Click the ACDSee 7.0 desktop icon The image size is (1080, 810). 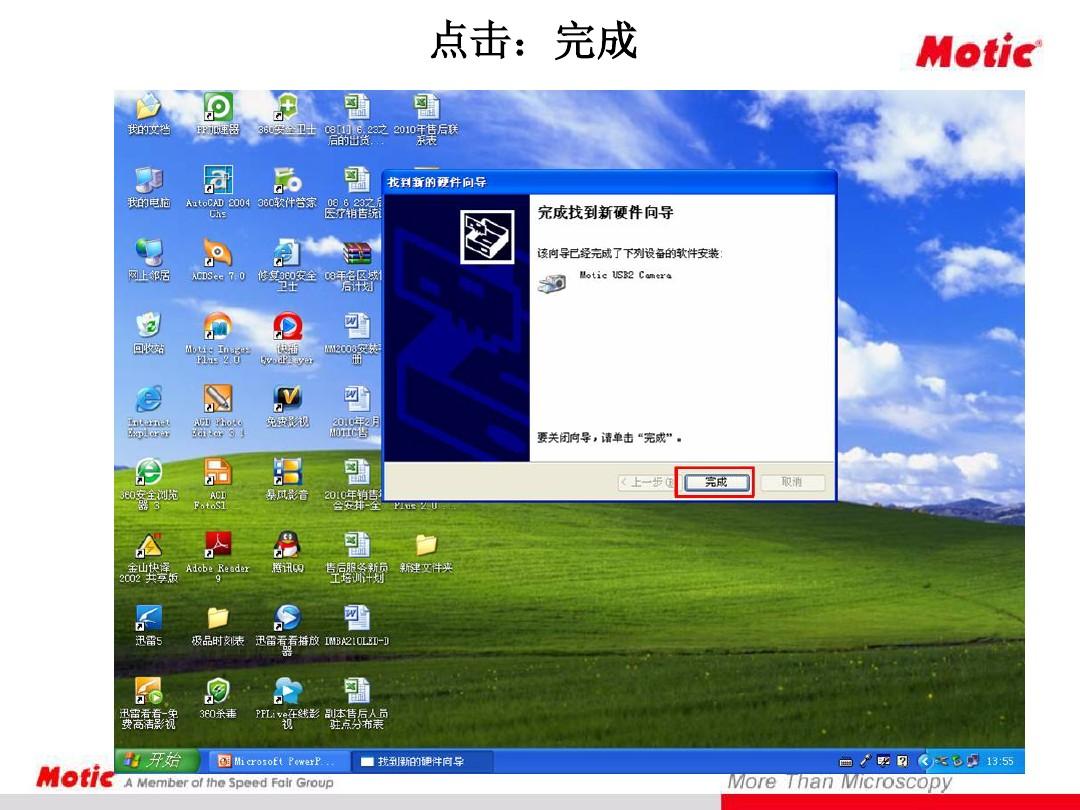pos(217,253)
